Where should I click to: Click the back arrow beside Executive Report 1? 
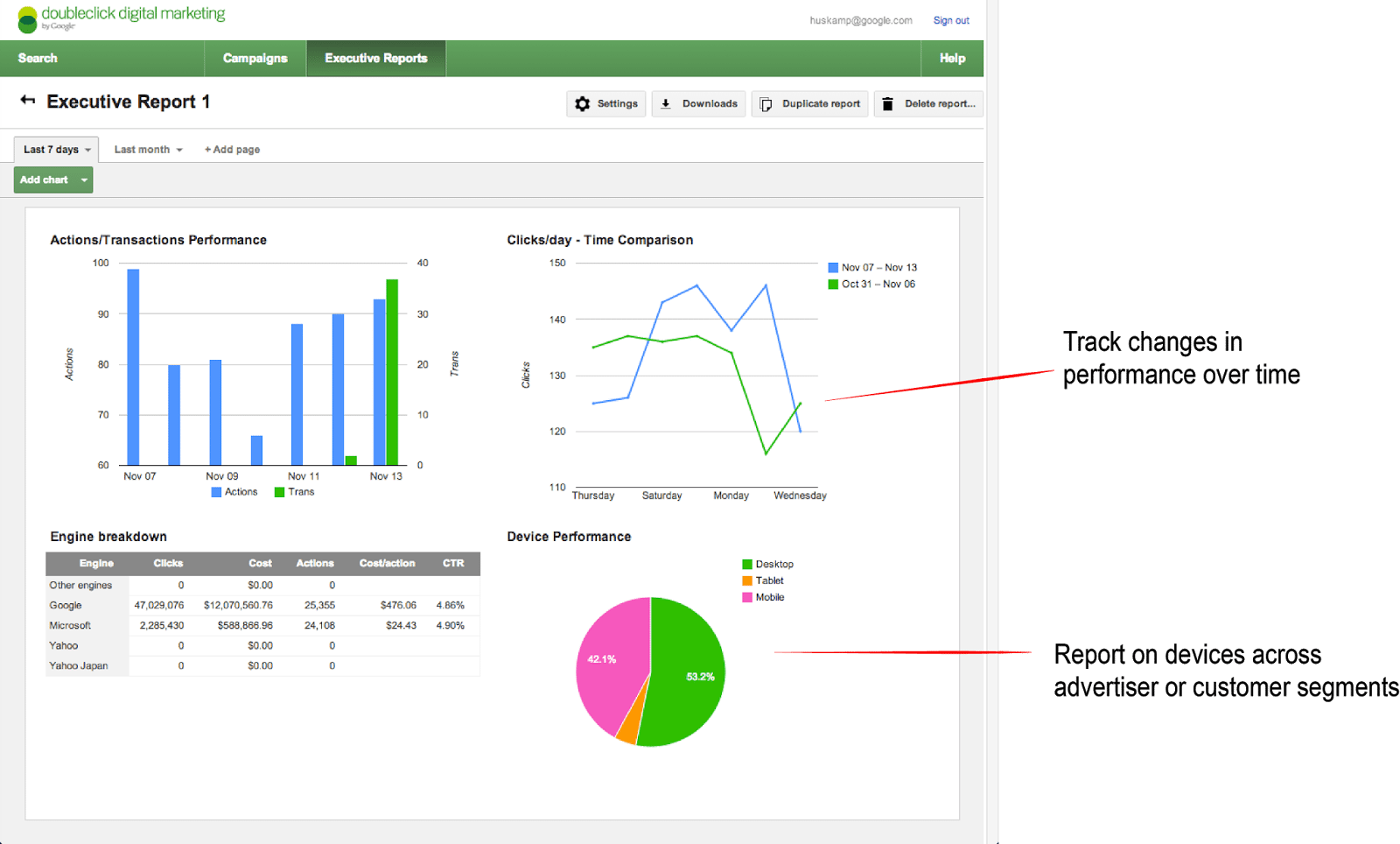coord(26,100)
